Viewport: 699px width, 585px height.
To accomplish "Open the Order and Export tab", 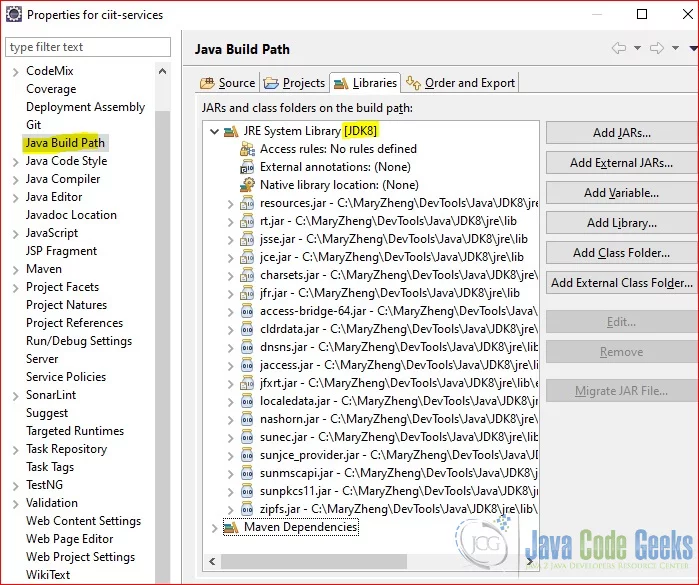I will pyautogui.click(x=461, y=83).
